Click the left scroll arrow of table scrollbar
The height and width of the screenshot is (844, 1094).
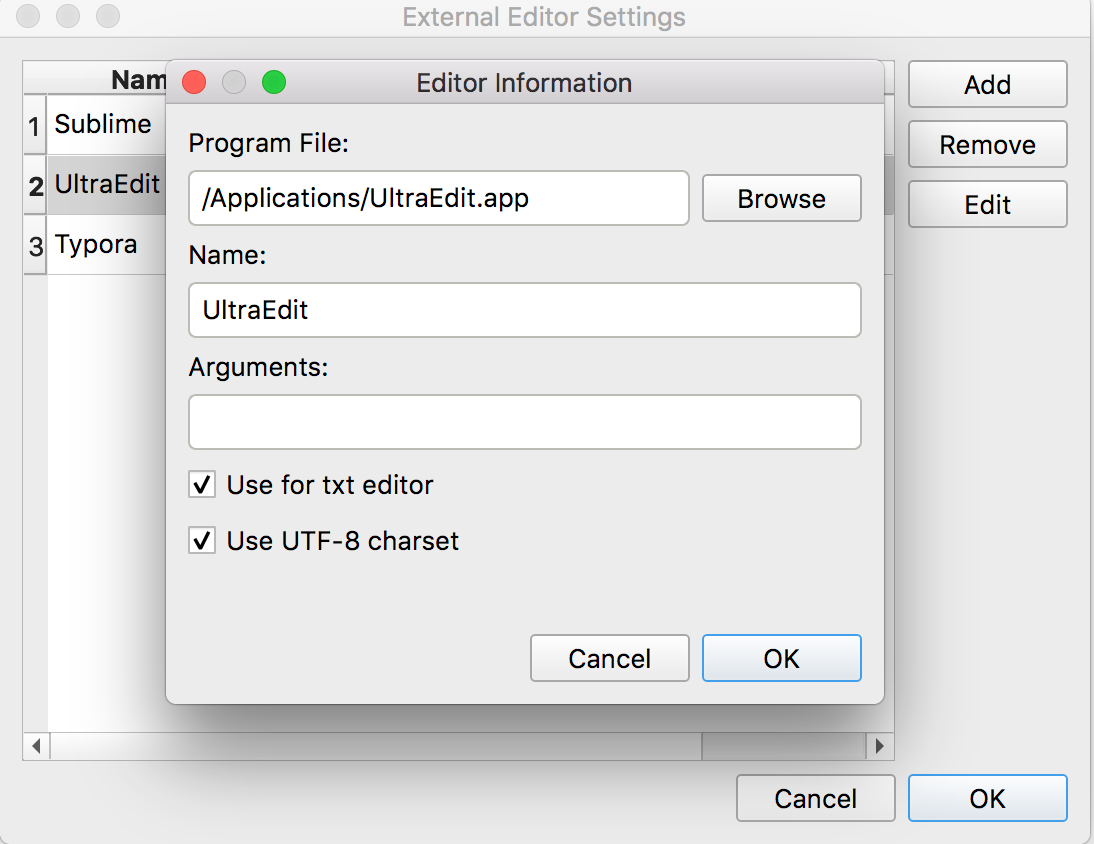tap(36, 746)
